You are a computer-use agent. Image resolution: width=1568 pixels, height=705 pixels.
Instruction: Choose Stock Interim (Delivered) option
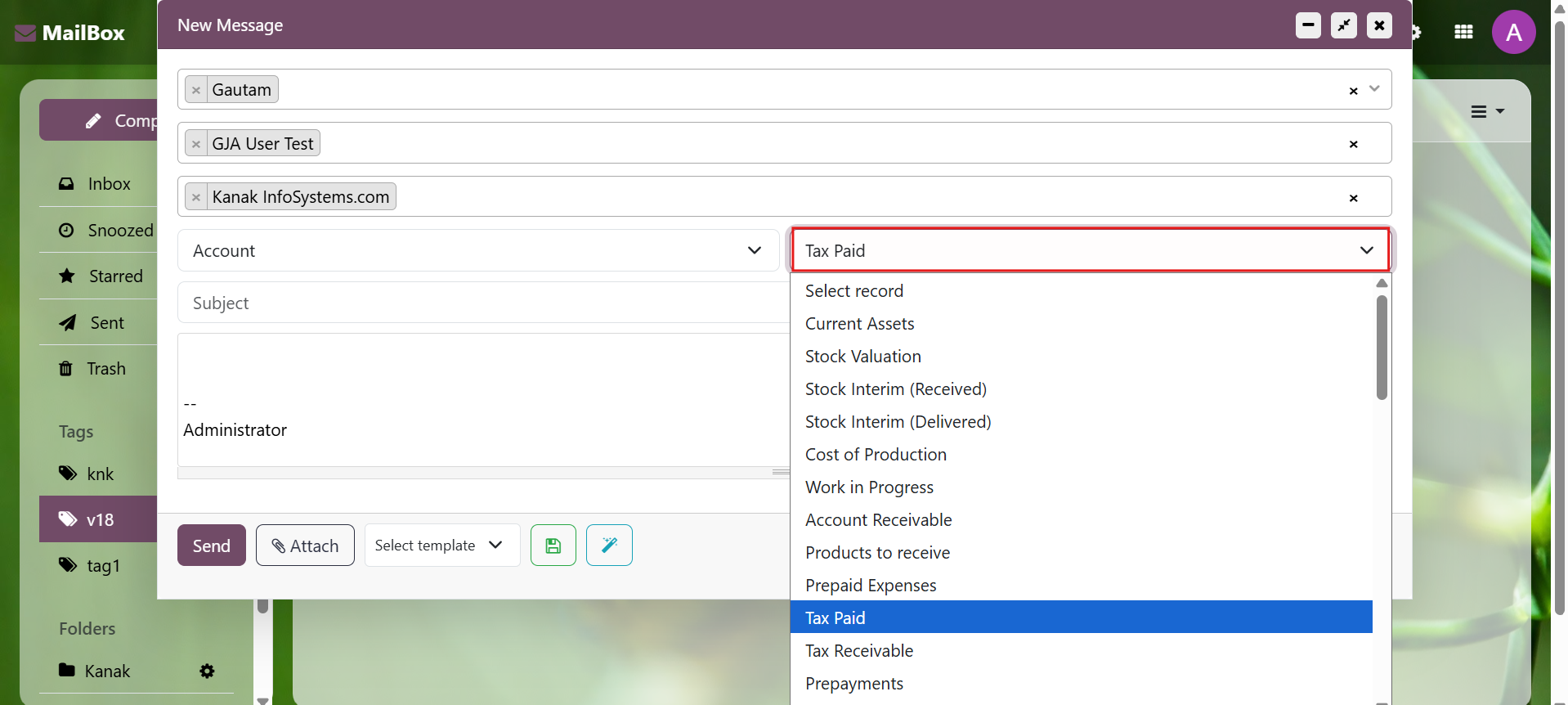click(x=1082, y=422)
